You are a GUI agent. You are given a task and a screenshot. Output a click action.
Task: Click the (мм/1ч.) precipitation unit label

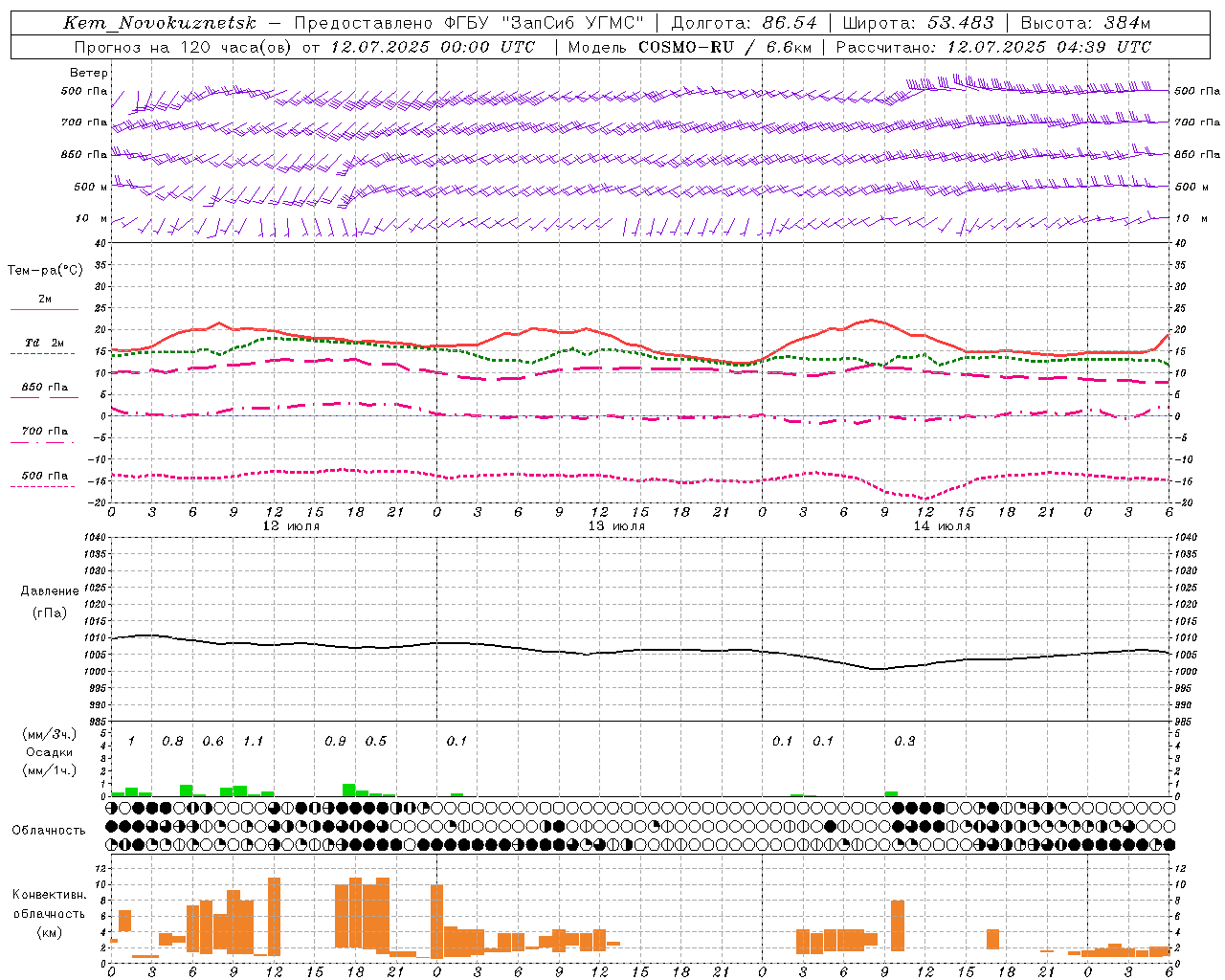(x=49, y=770)
